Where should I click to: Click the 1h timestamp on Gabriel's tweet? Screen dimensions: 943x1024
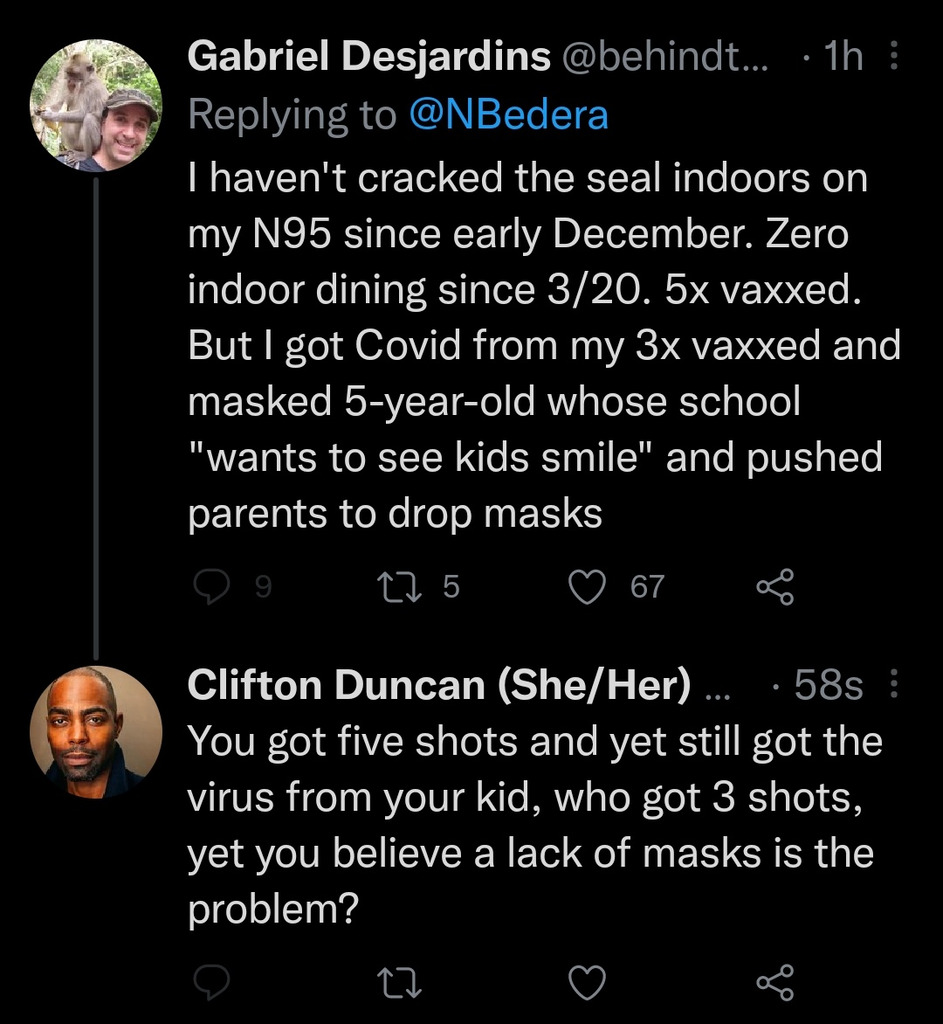point(838,58)
